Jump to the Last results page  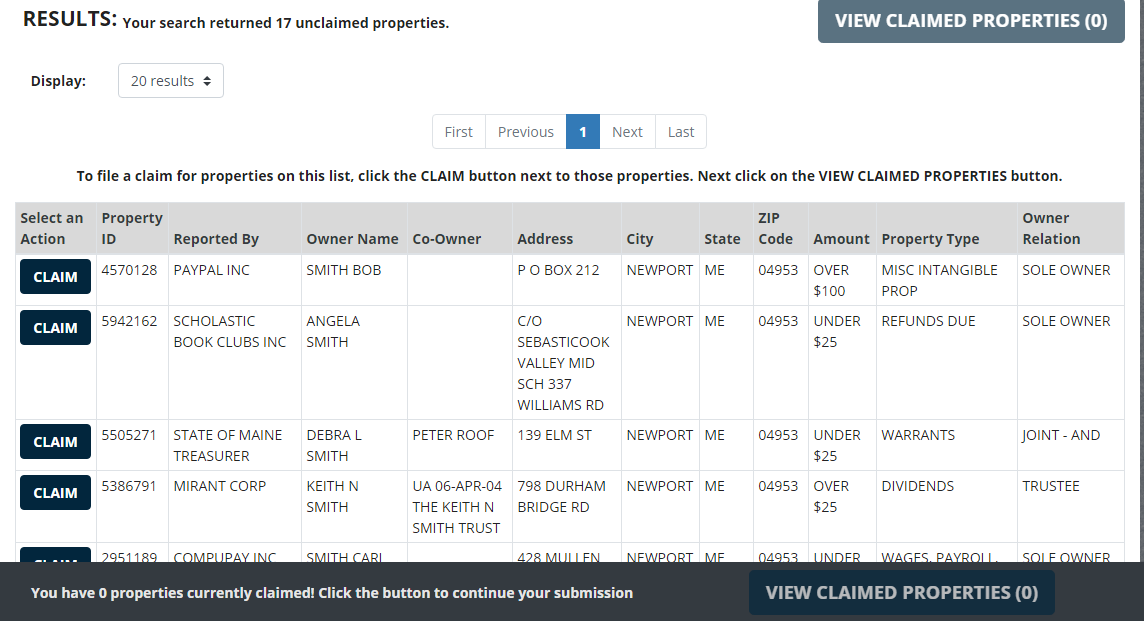coord(681,132)
